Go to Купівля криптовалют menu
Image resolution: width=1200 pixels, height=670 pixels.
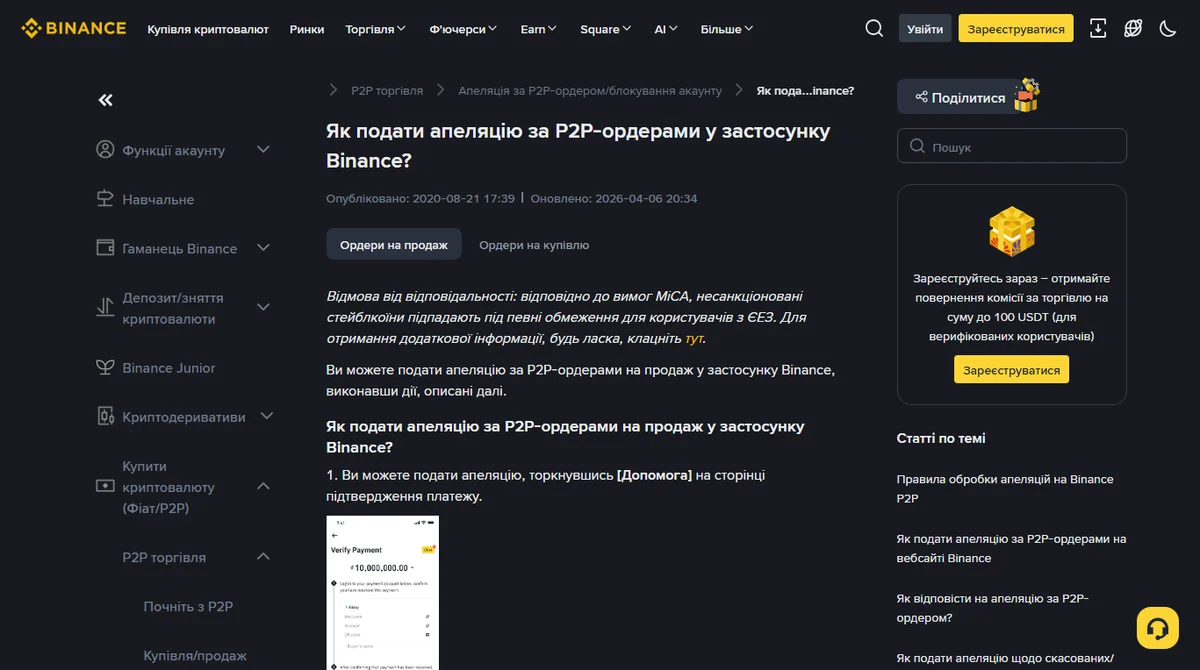point(208,29)
